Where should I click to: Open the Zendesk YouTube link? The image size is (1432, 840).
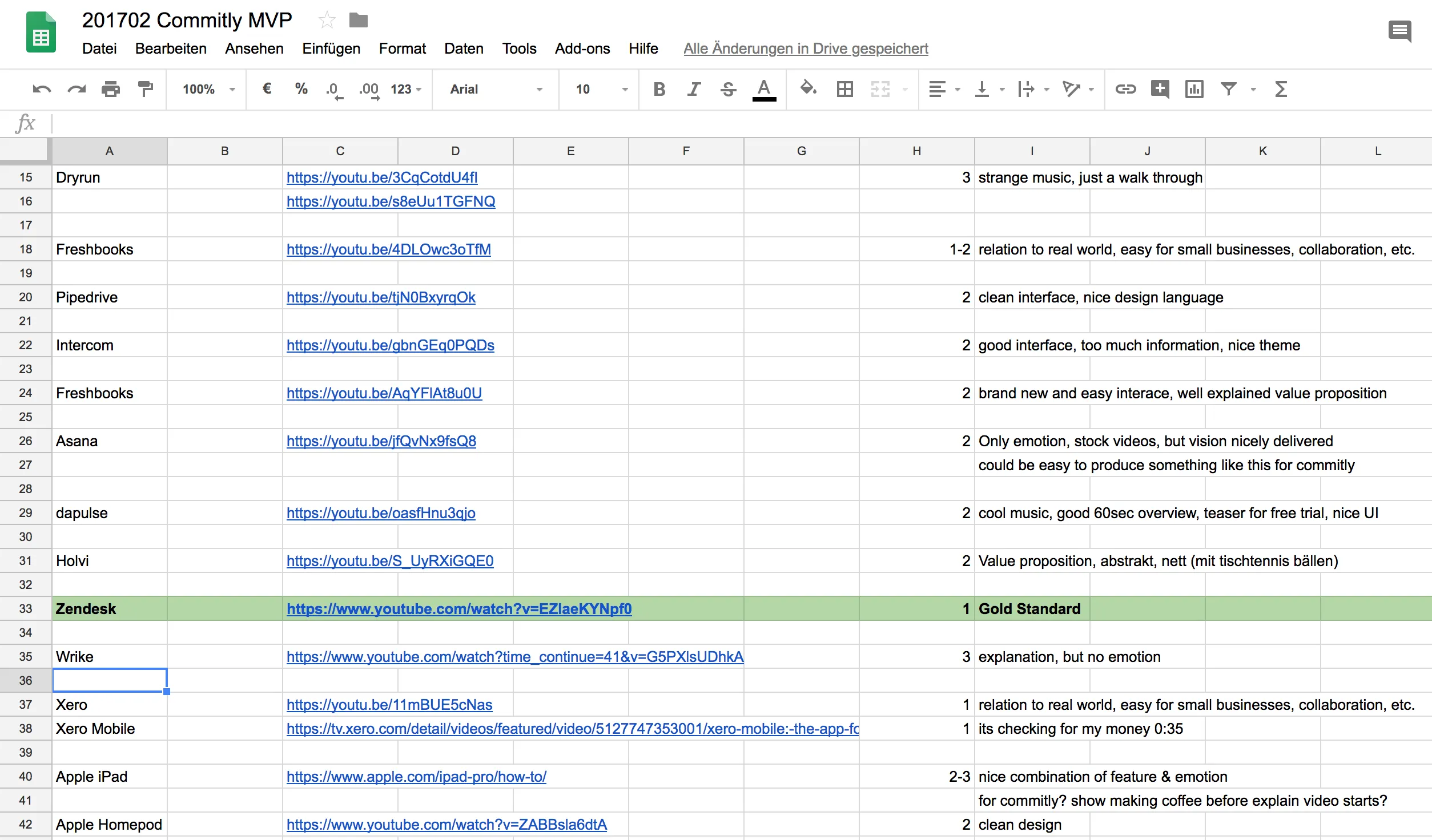tap(459, 609)
